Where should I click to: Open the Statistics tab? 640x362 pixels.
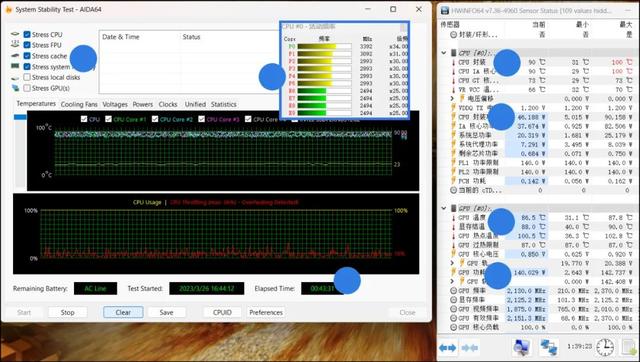point(224,104)
